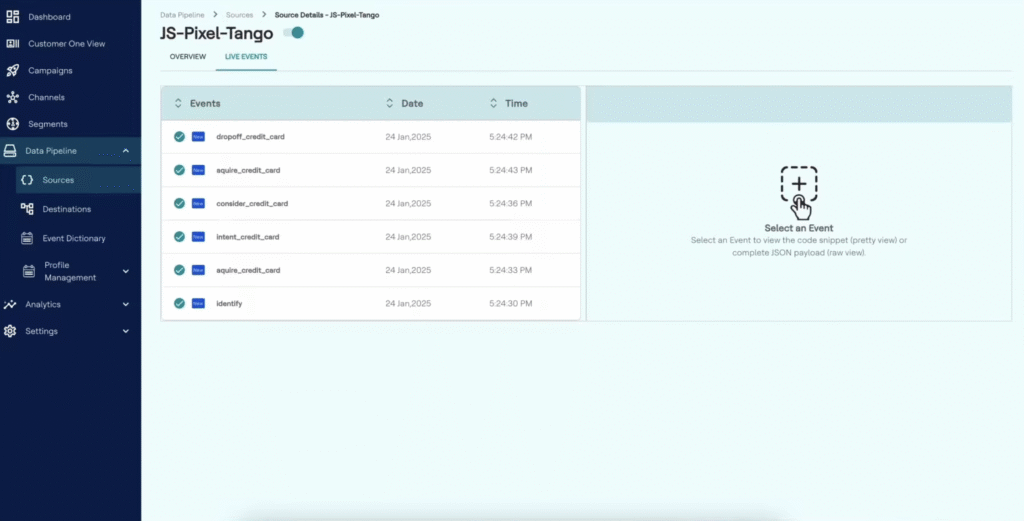
Task: Select the intent_credit_card event row
Action: click(248, 237)
